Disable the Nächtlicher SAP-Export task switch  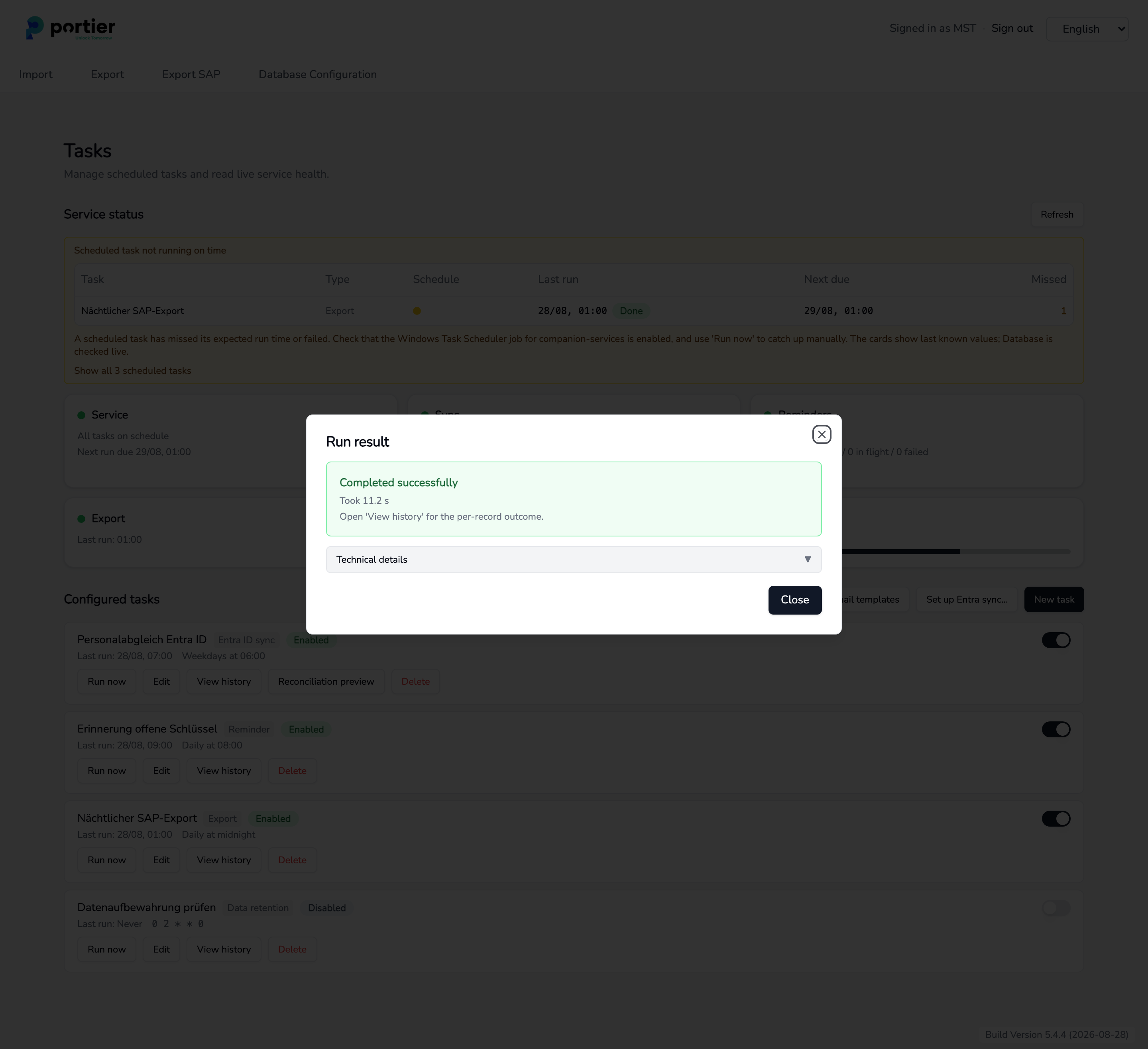tap(1056, 819)
